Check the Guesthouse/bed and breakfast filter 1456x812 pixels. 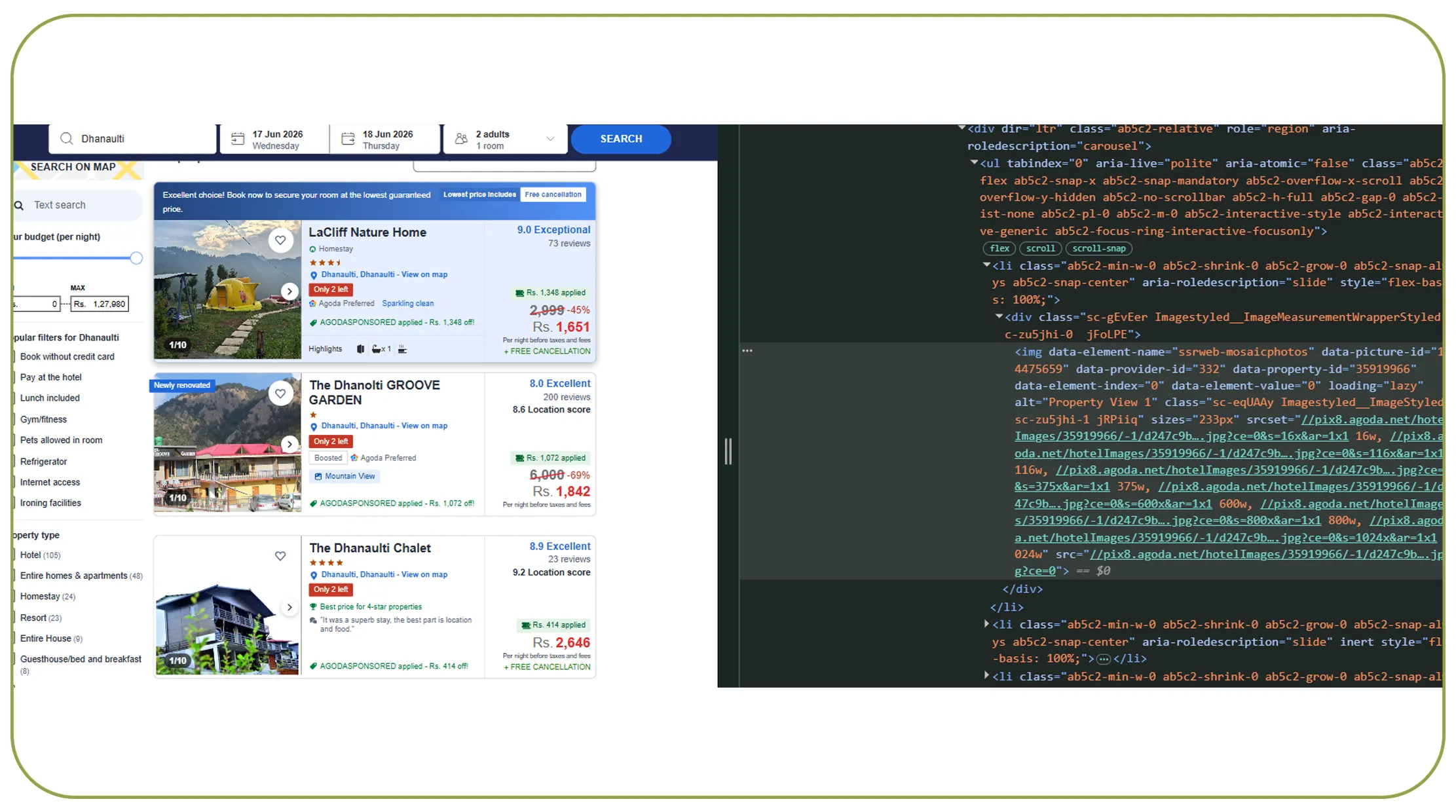tap(14, 659)
